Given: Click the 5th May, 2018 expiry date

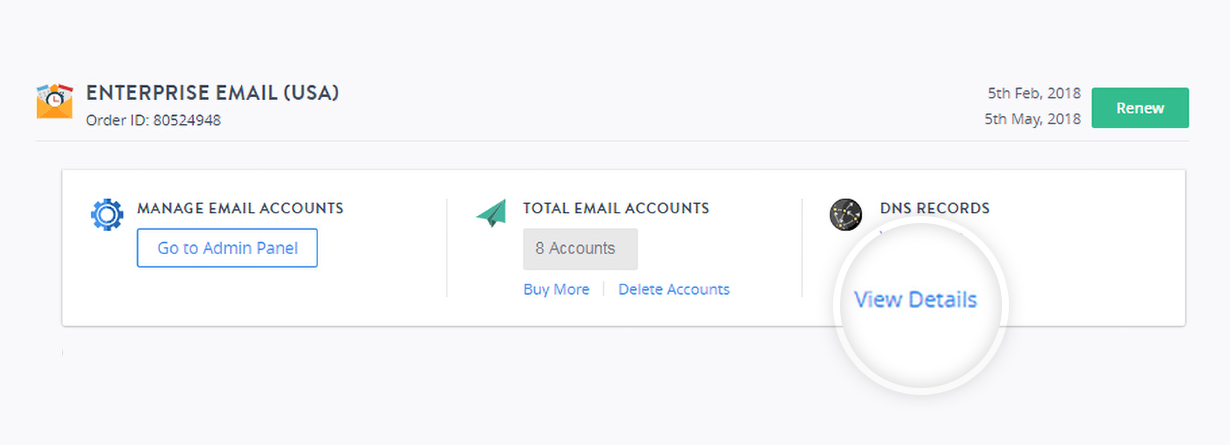Looking at the screenshot, I should tap(1033, 118).
